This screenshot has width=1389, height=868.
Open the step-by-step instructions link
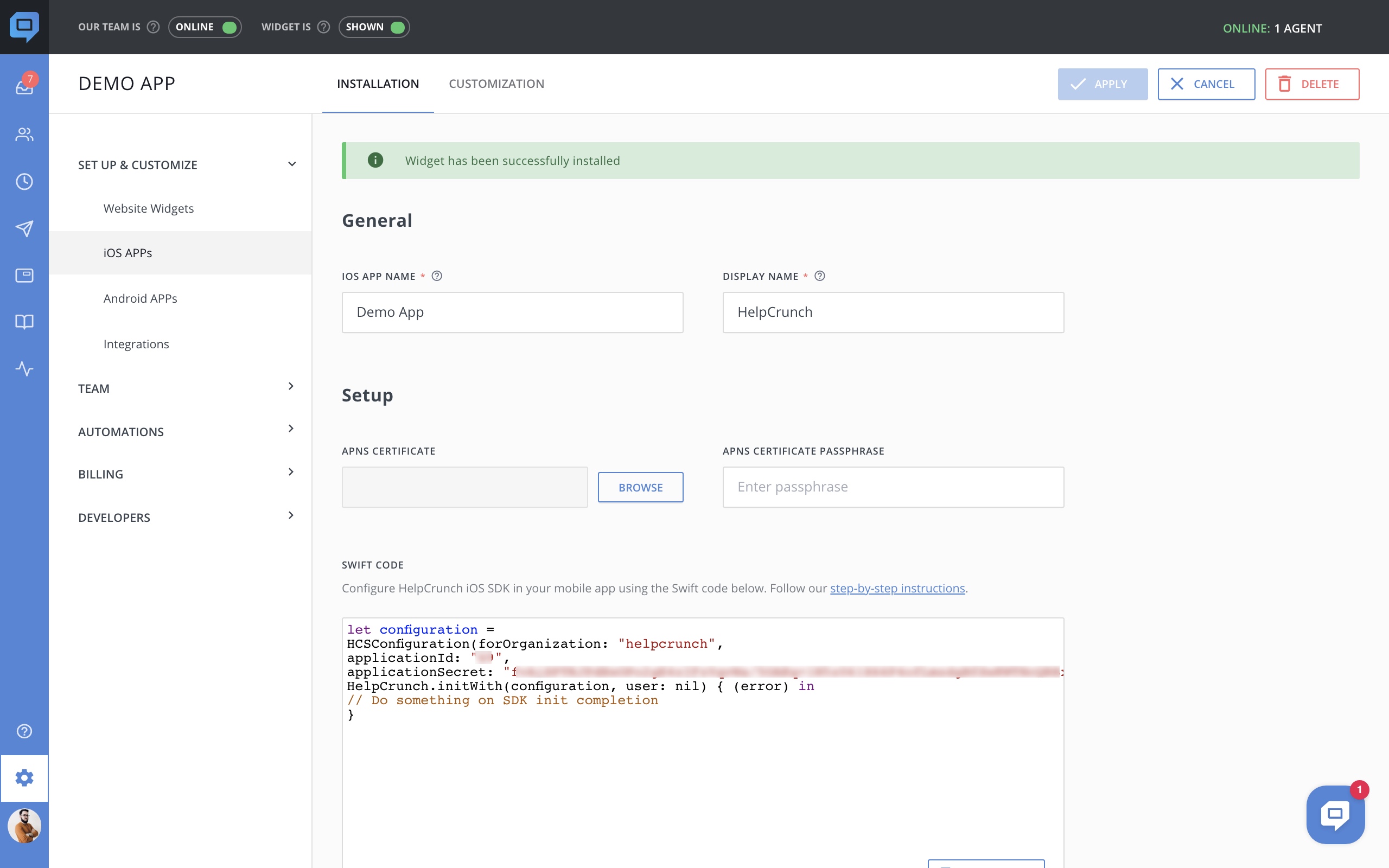tap(897, 588)
